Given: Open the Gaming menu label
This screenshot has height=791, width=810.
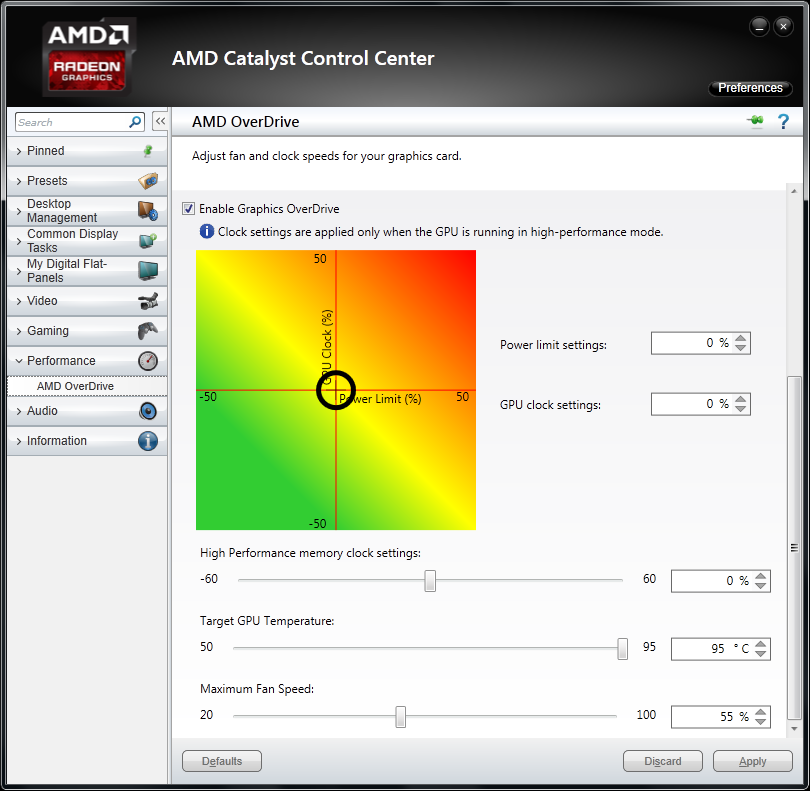Looking at the screenshot, I should pos(48,331).
